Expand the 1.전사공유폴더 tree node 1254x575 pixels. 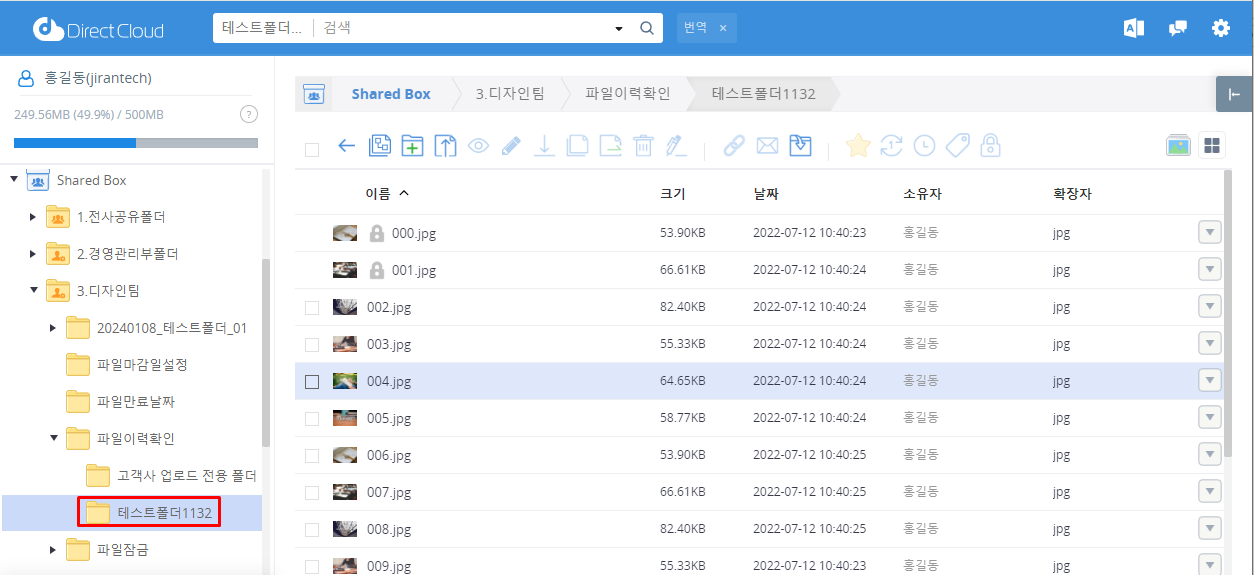coord(33,217)
